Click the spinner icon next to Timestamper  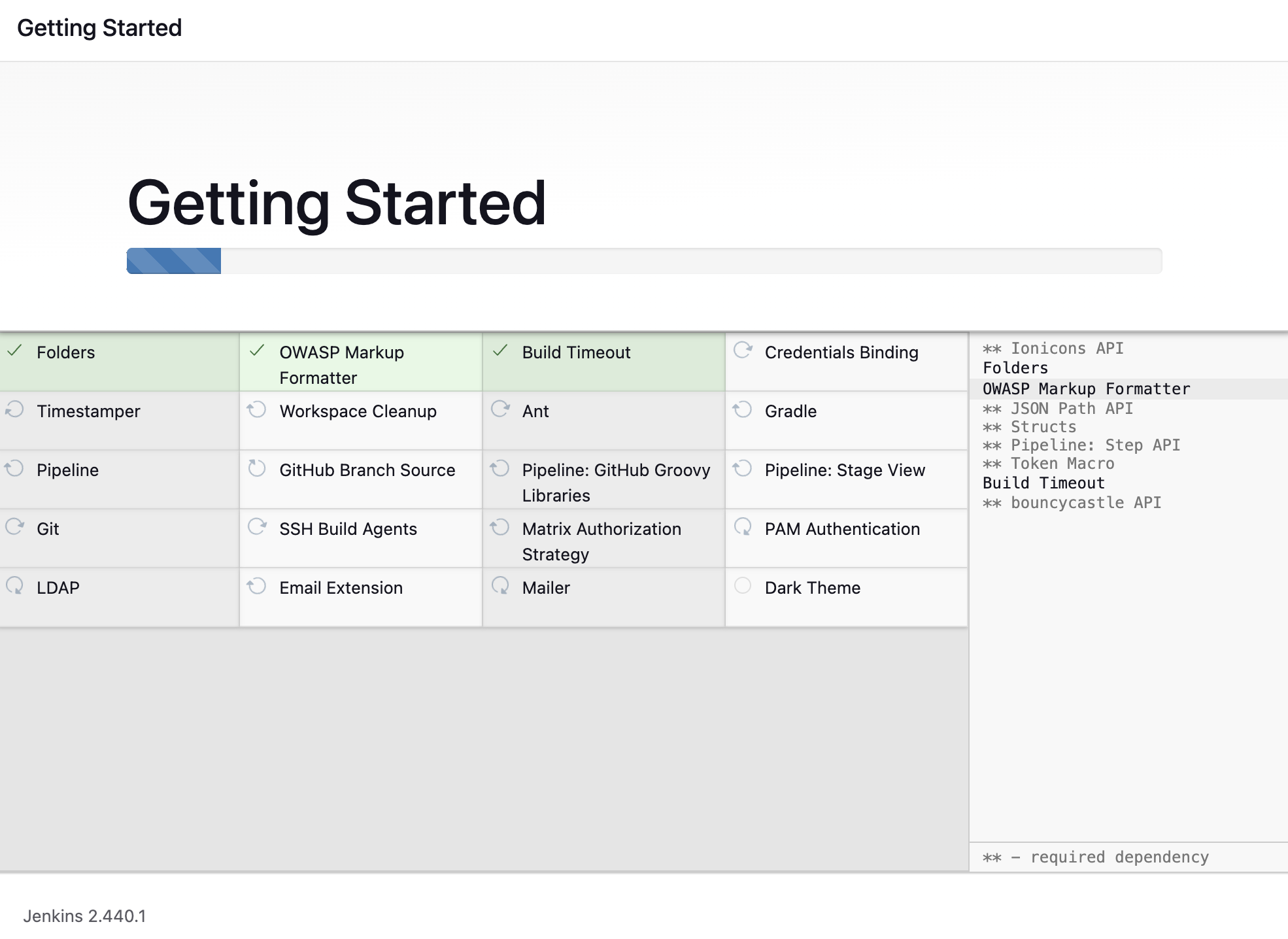coord(14,410)
